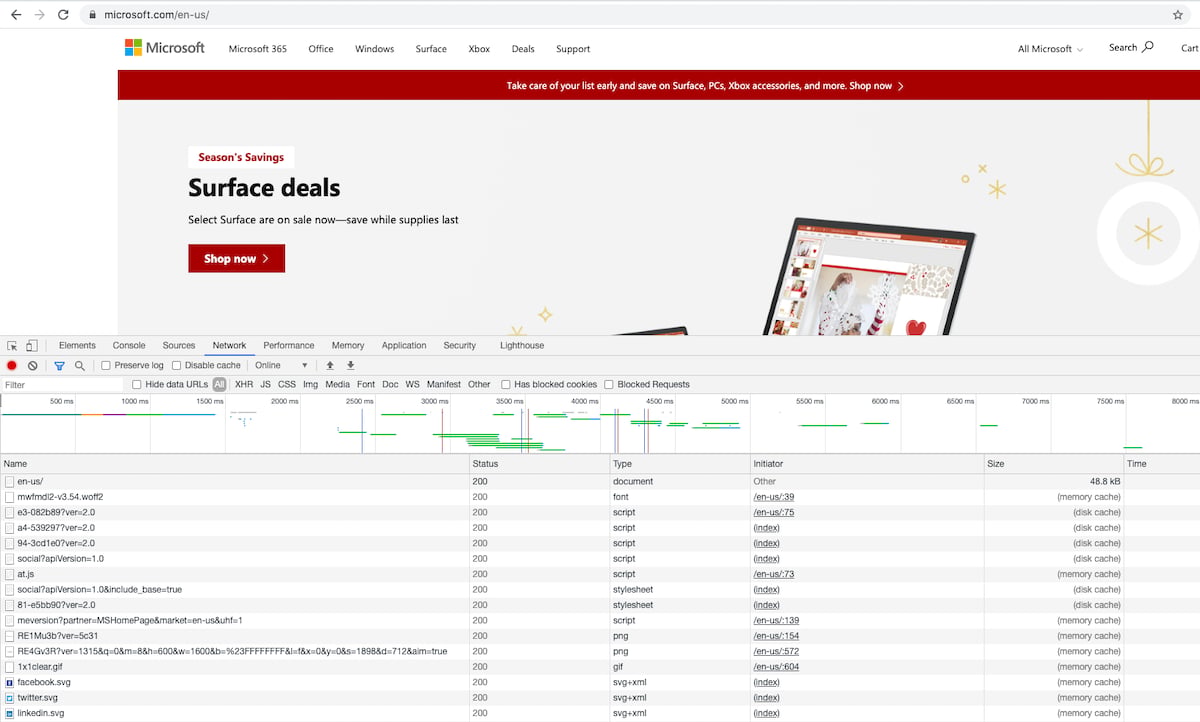Open the Surface nav link
Image resolution: width=1200 pixels, height=722 pixels.
(x=431, y=48)
